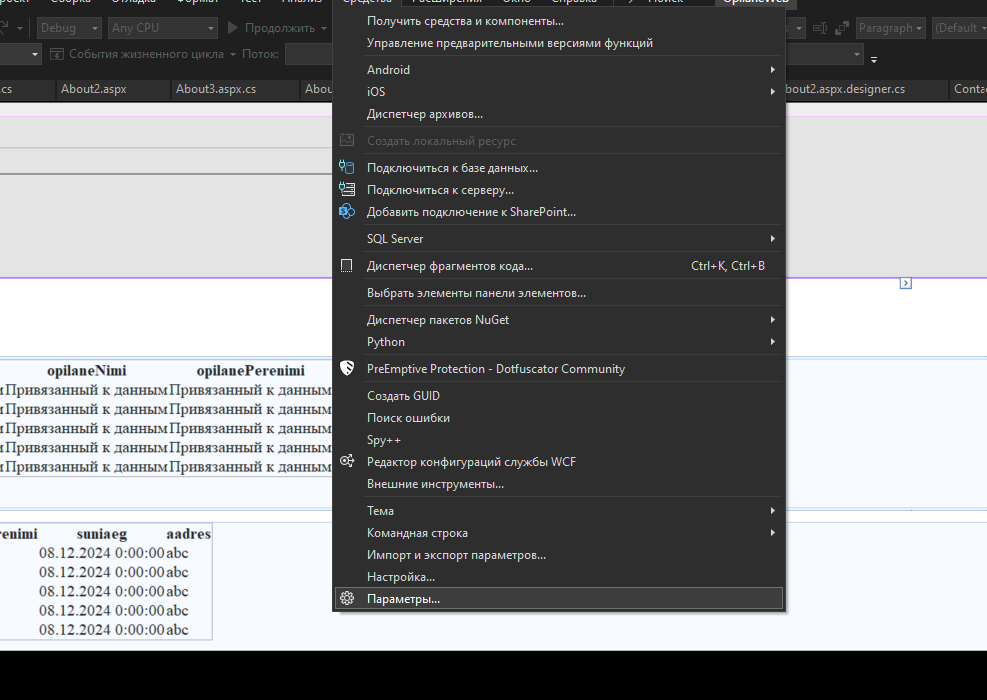Click the Продолжить button
The image size is (987, 700).
coord(271,28)
